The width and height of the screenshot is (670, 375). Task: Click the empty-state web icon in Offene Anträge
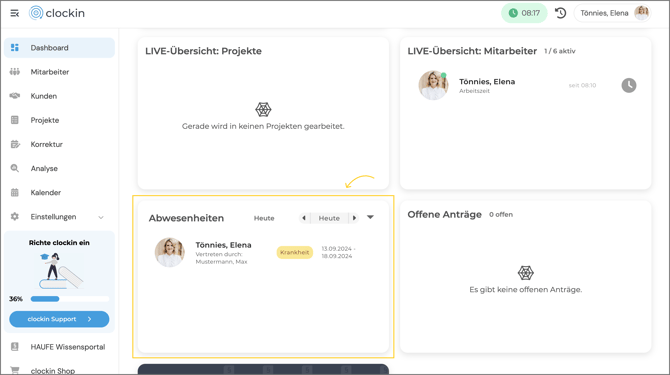526,273
